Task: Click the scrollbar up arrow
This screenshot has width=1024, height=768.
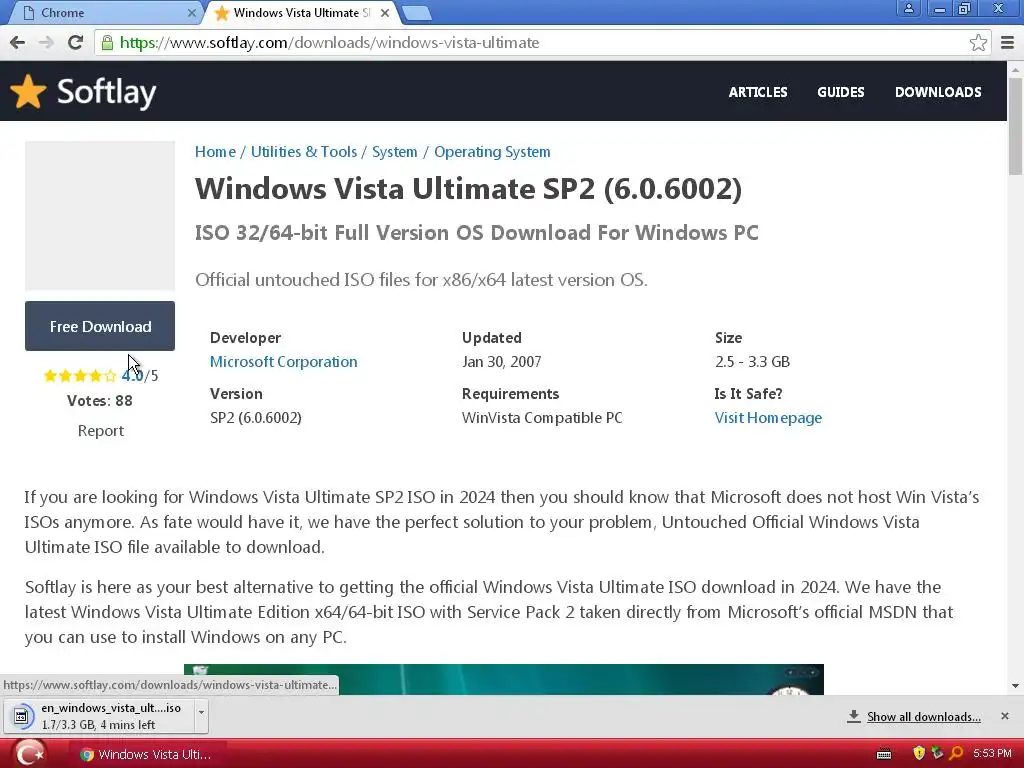Action: [x=1015, y=68]
